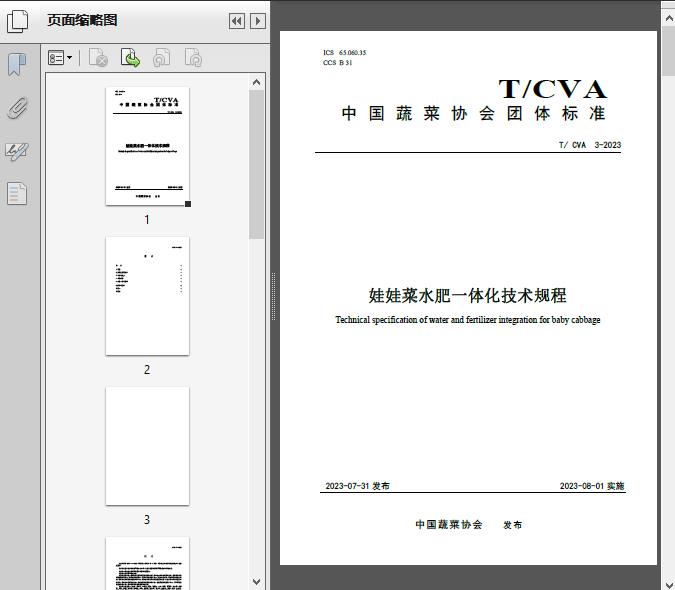Open the bookmarks panel in sidebar
This screenshot has width=675, height=590.
click(17, 65)
